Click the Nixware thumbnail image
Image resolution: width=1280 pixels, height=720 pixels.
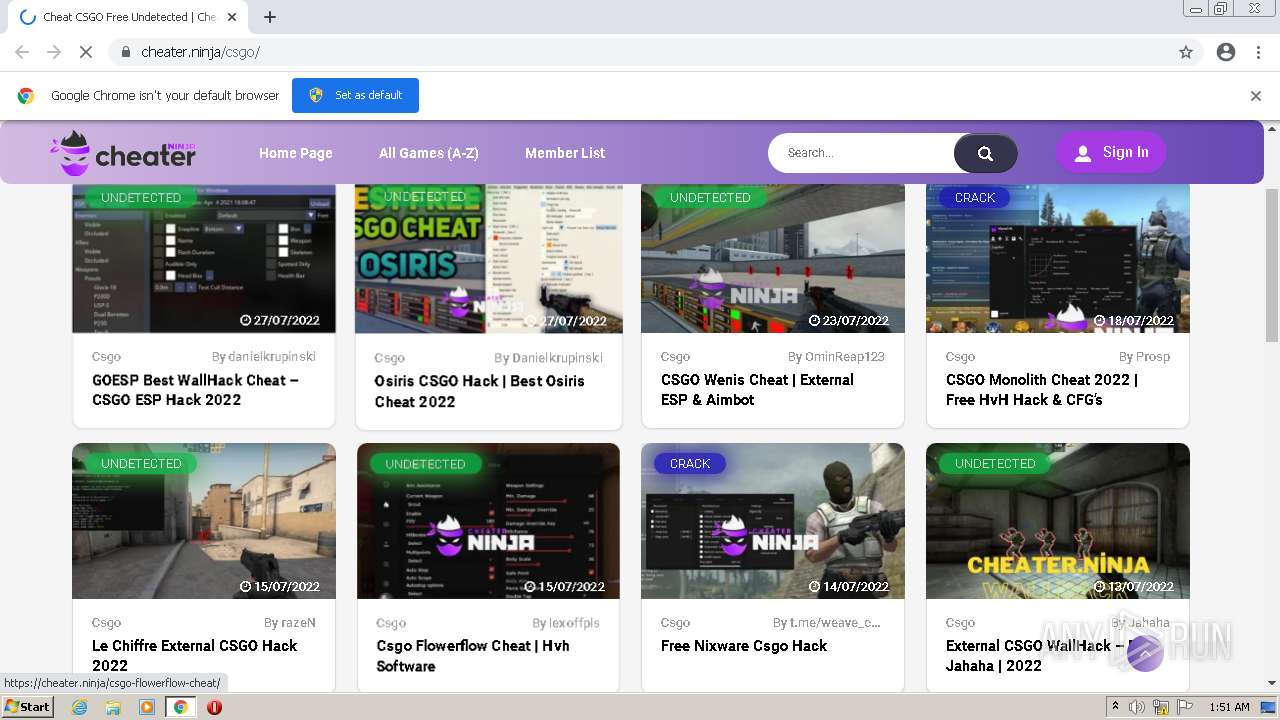coord(773,521)
